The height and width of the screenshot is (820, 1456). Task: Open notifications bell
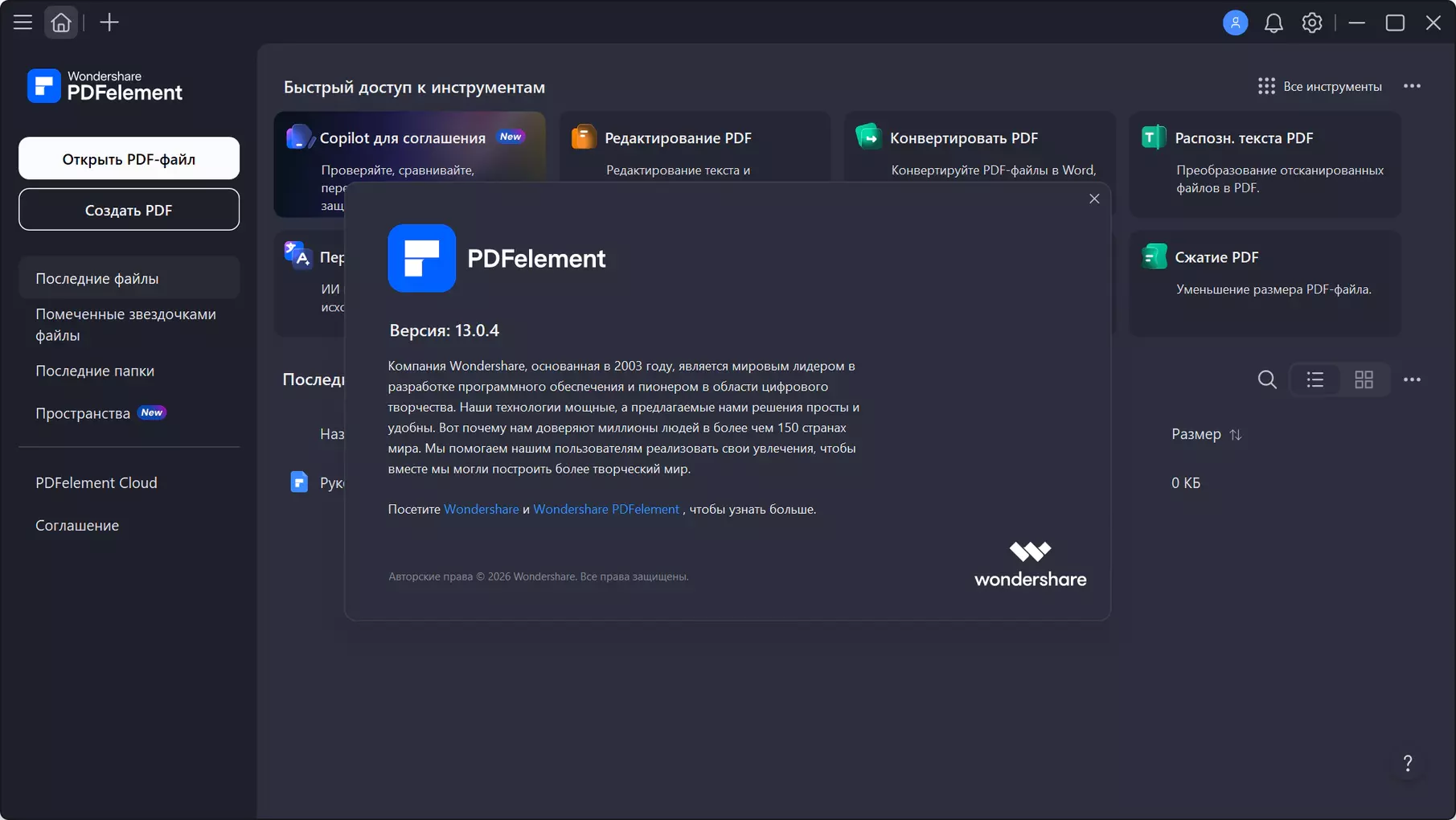(1273, 23)
